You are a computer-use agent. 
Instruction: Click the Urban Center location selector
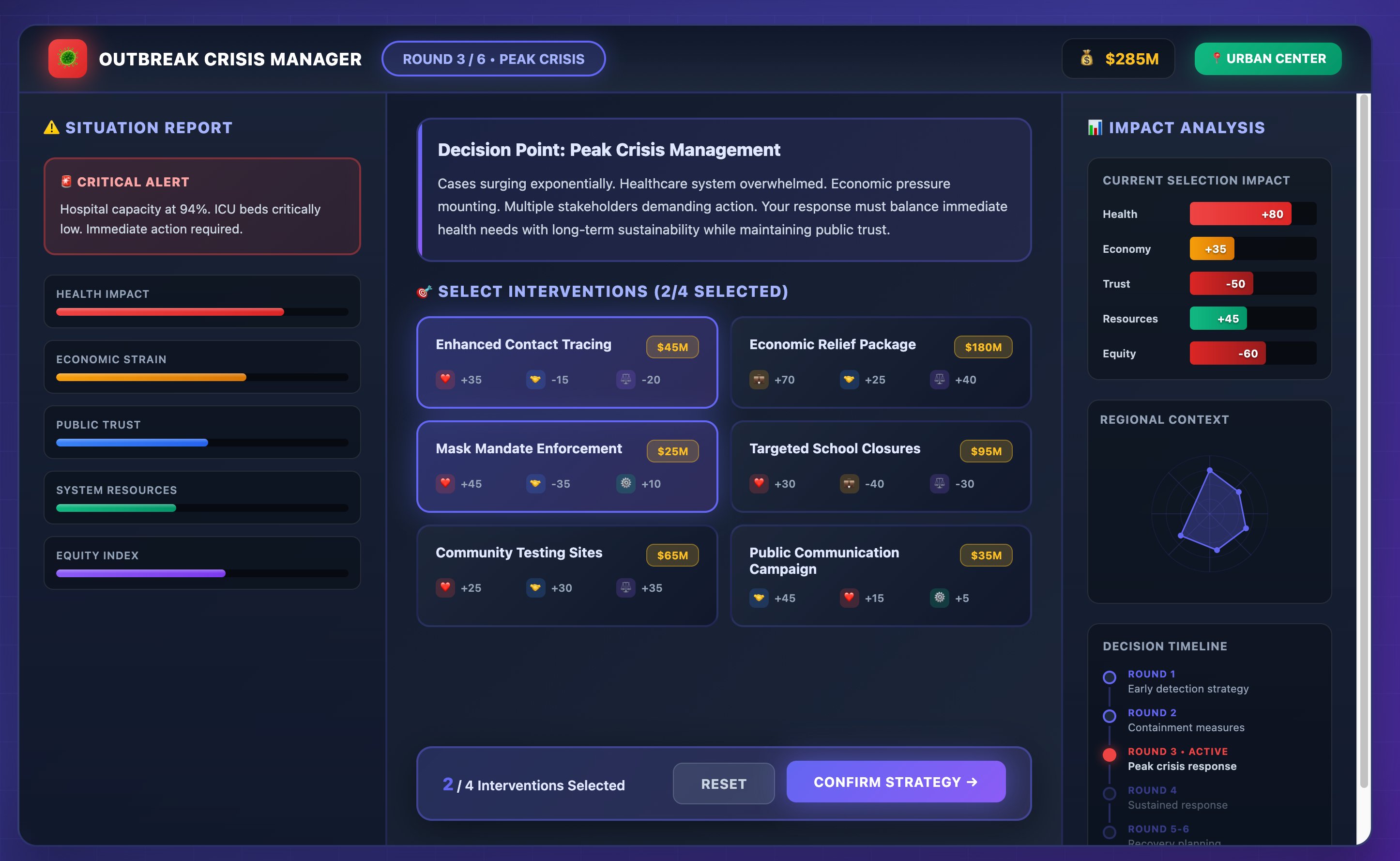1267,58
